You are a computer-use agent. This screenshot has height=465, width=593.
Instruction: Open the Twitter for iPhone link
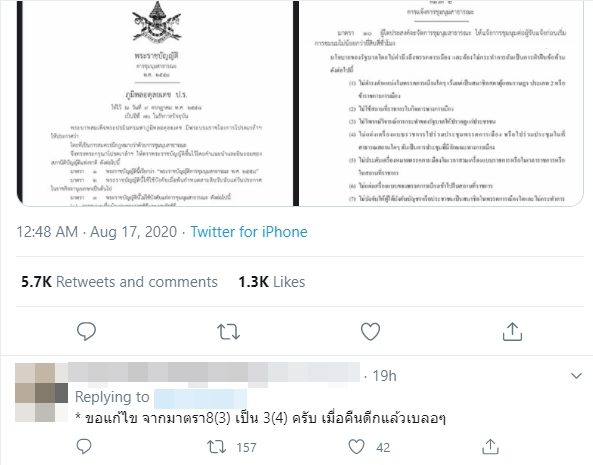coord(249,232)
